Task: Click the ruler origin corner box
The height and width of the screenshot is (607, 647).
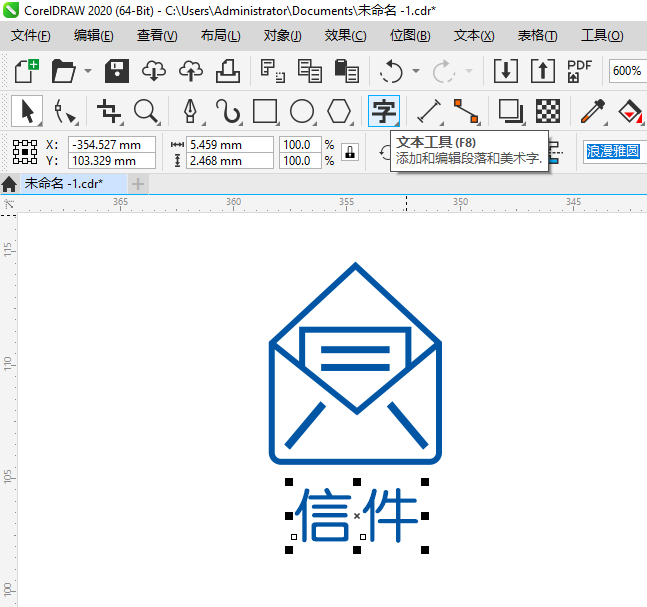Action: coord(9,204)
